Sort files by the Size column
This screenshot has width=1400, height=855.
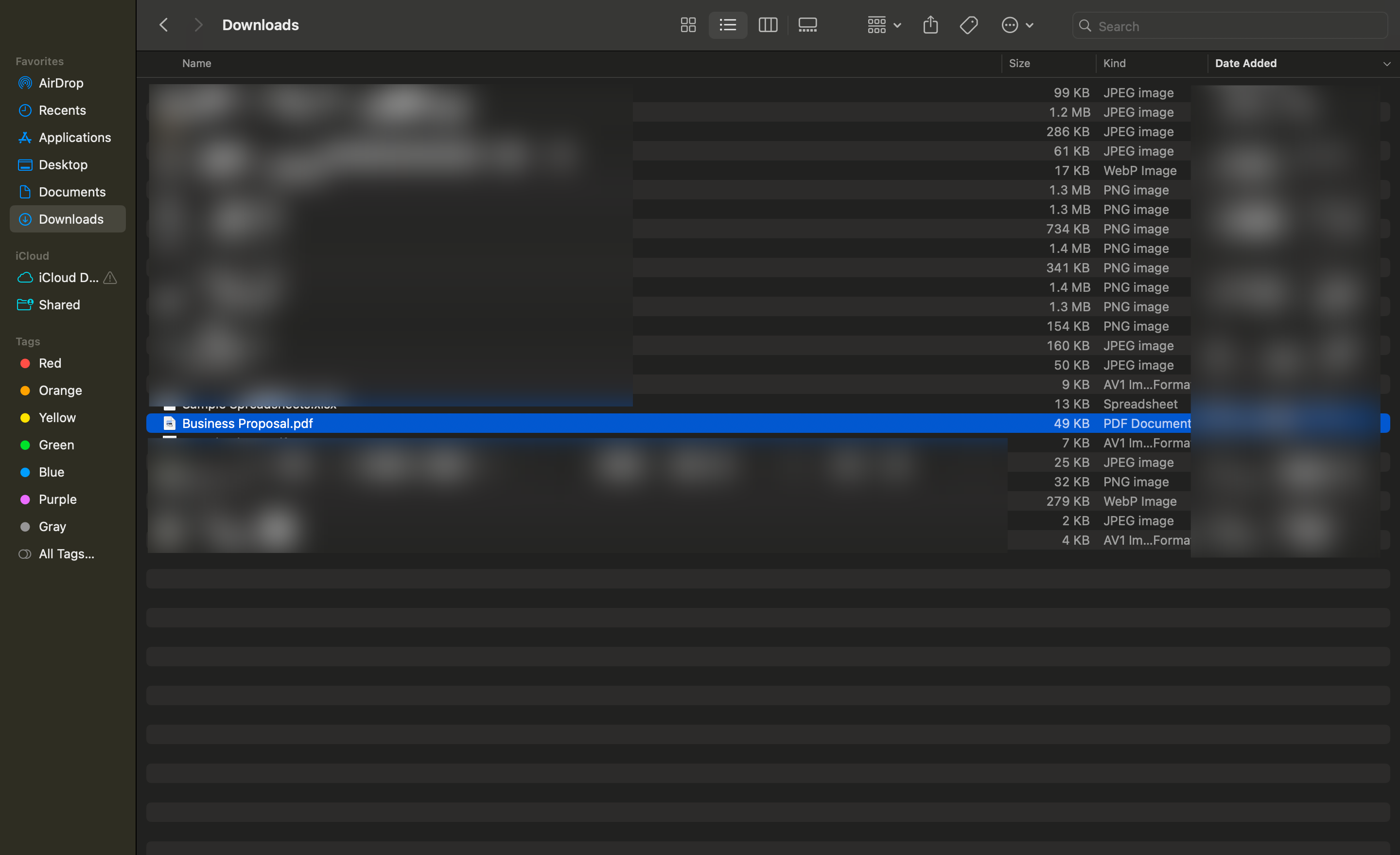tap(1019, 63)
